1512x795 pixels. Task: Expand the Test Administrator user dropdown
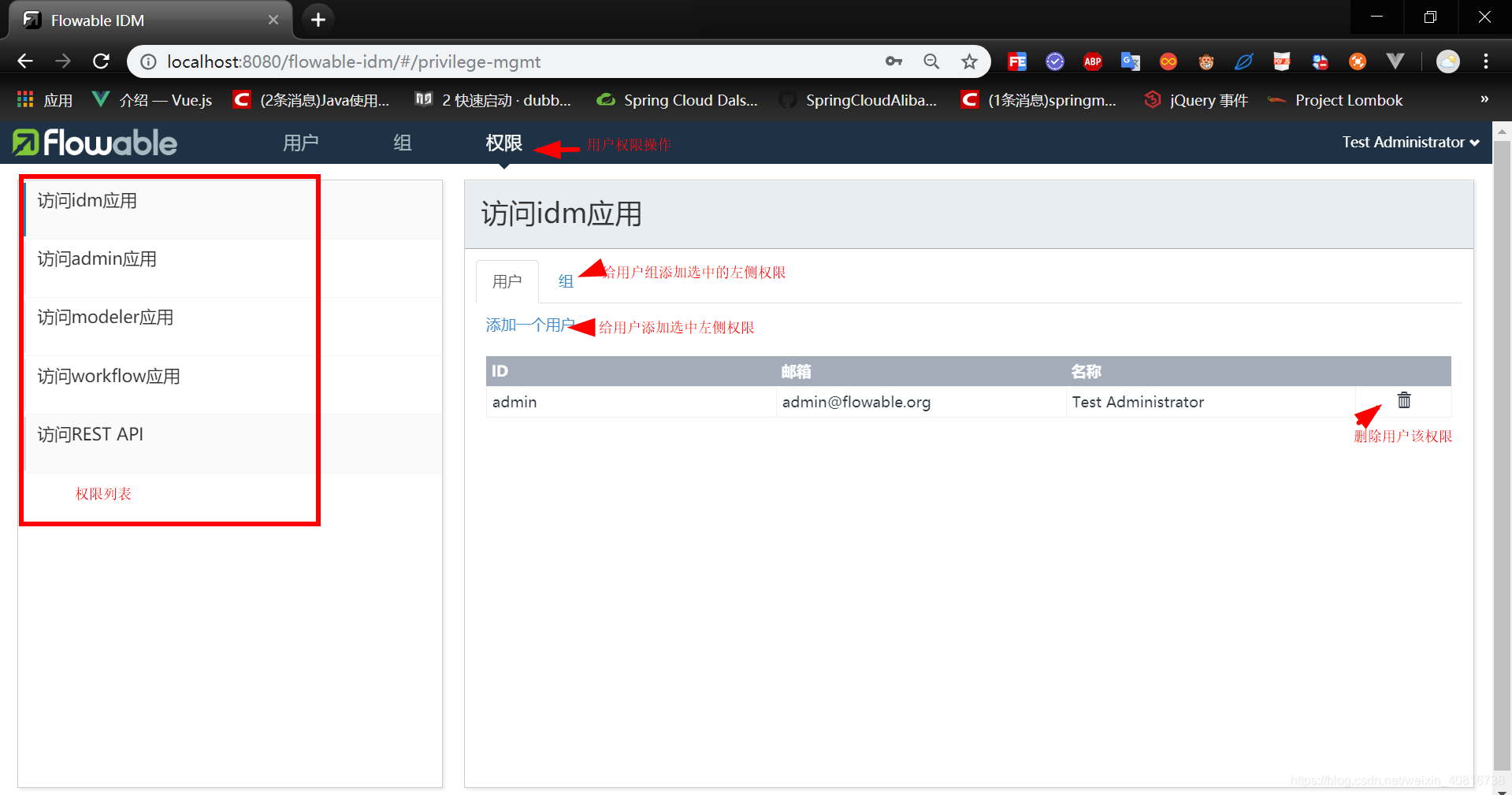point(1410,143)
